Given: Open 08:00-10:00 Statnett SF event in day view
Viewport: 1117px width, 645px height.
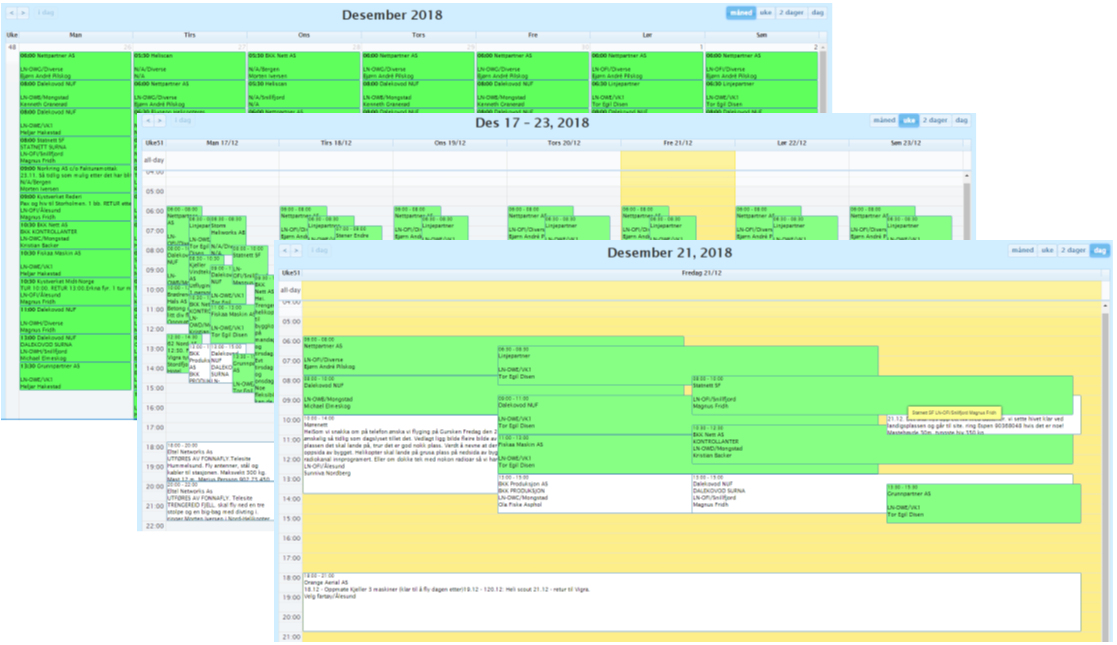Looking at the screenshot, I should click(x=882, y=396).
